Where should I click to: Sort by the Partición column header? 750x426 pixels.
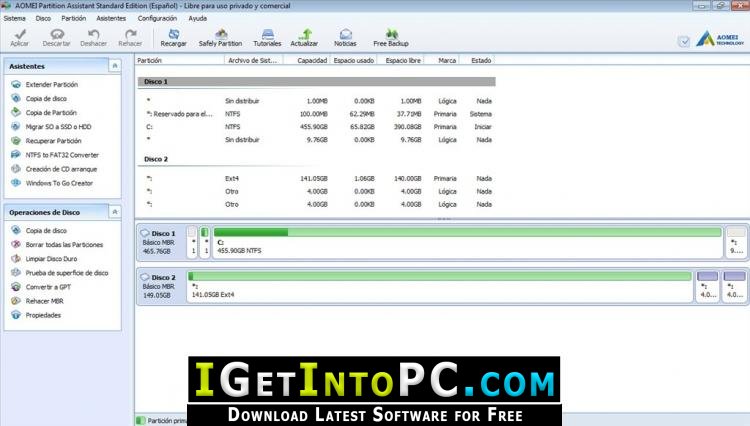pyautogui.click(x=179, y=60)
